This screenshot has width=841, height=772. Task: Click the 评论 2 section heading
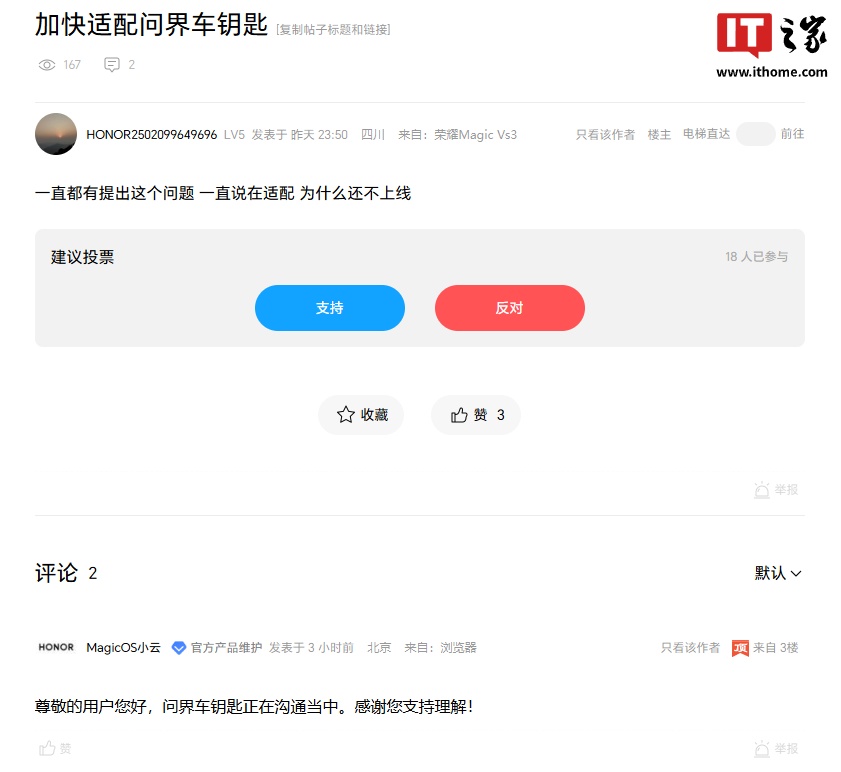pos(66,573)
